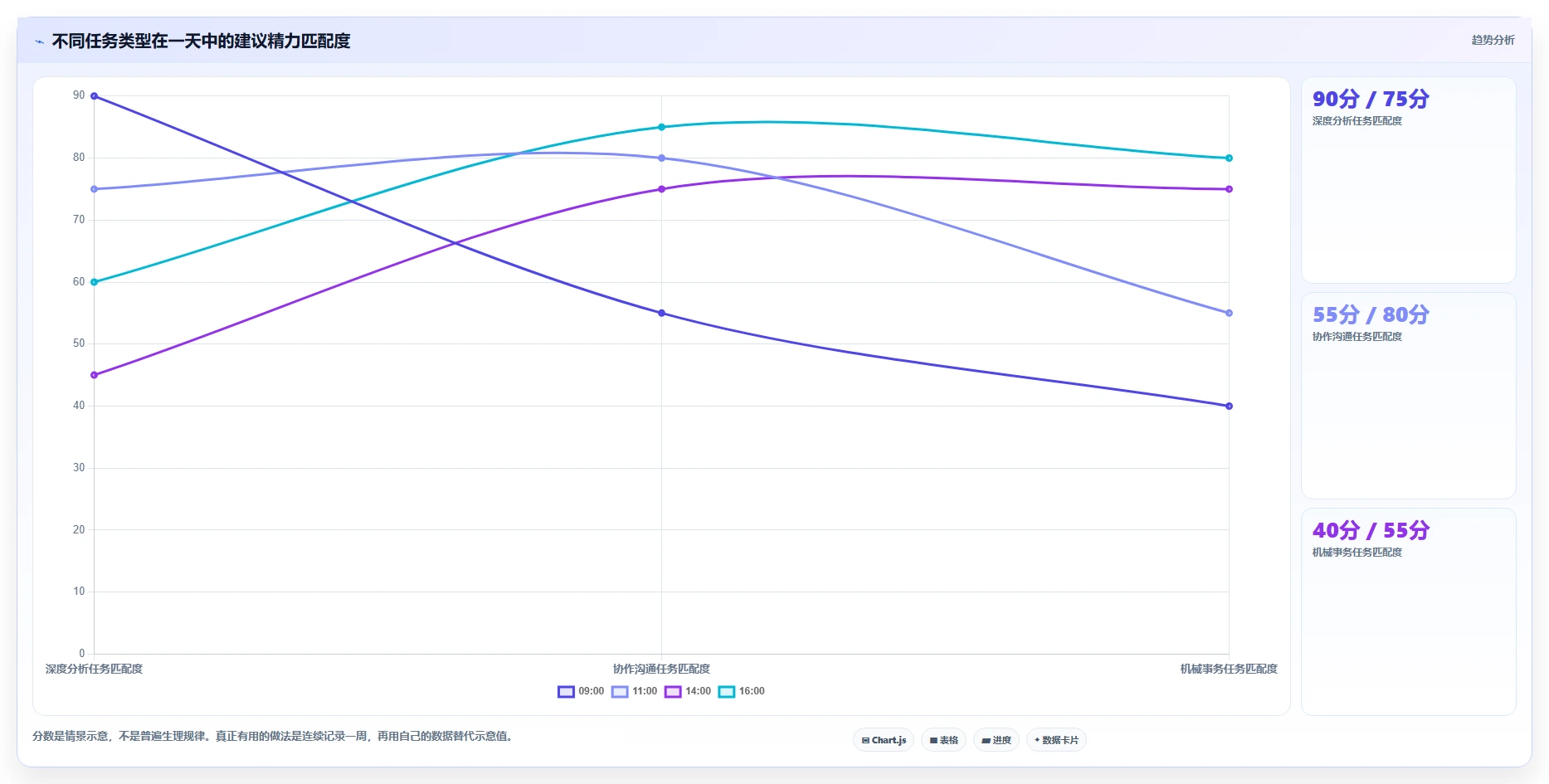Click the teal 16:00 legend color box
Image resolution: width=1549 pixels, height=784 pixels.
point(727,691)
